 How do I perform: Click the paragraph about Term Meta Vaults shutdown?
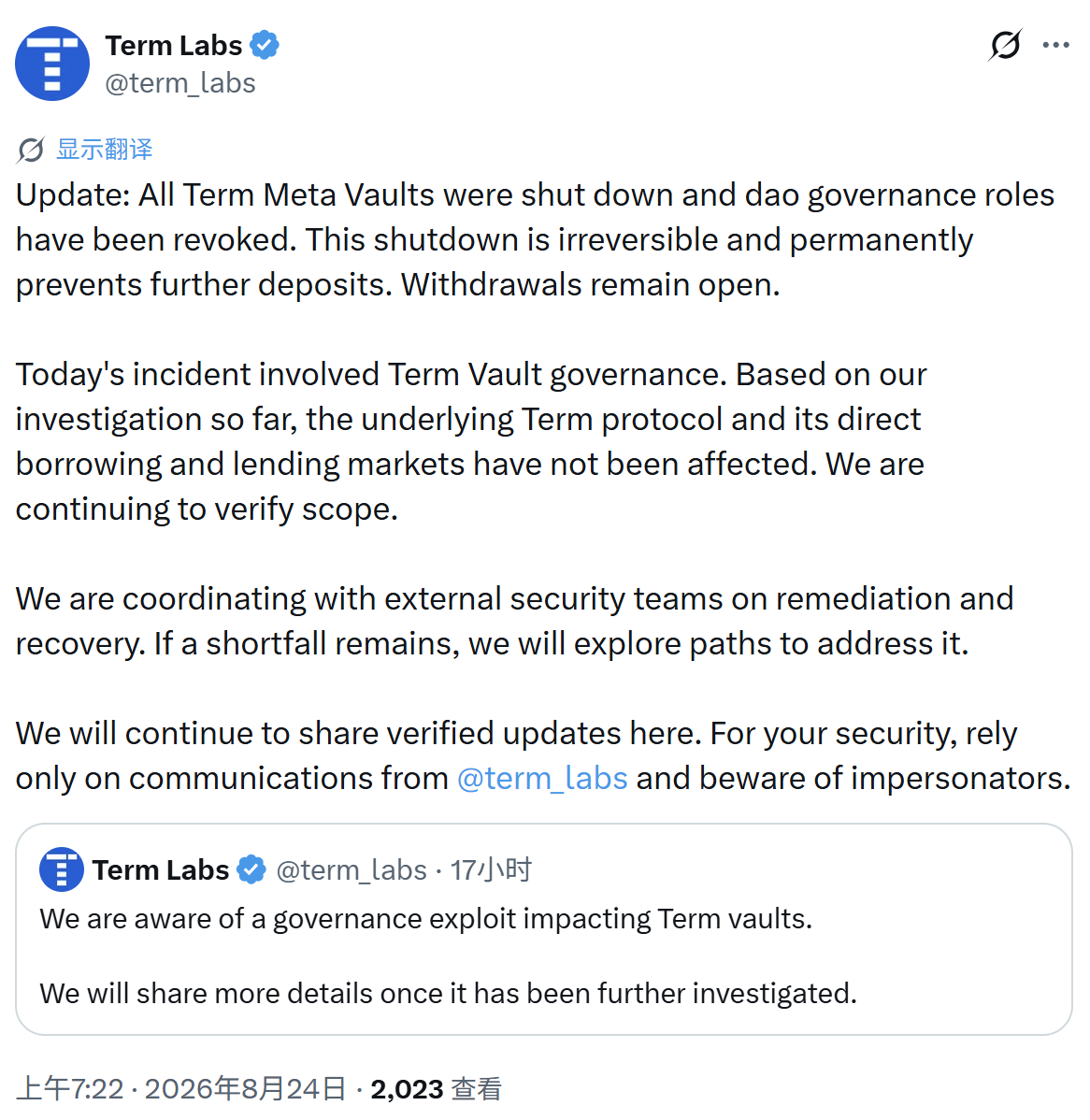coord(535,240)
